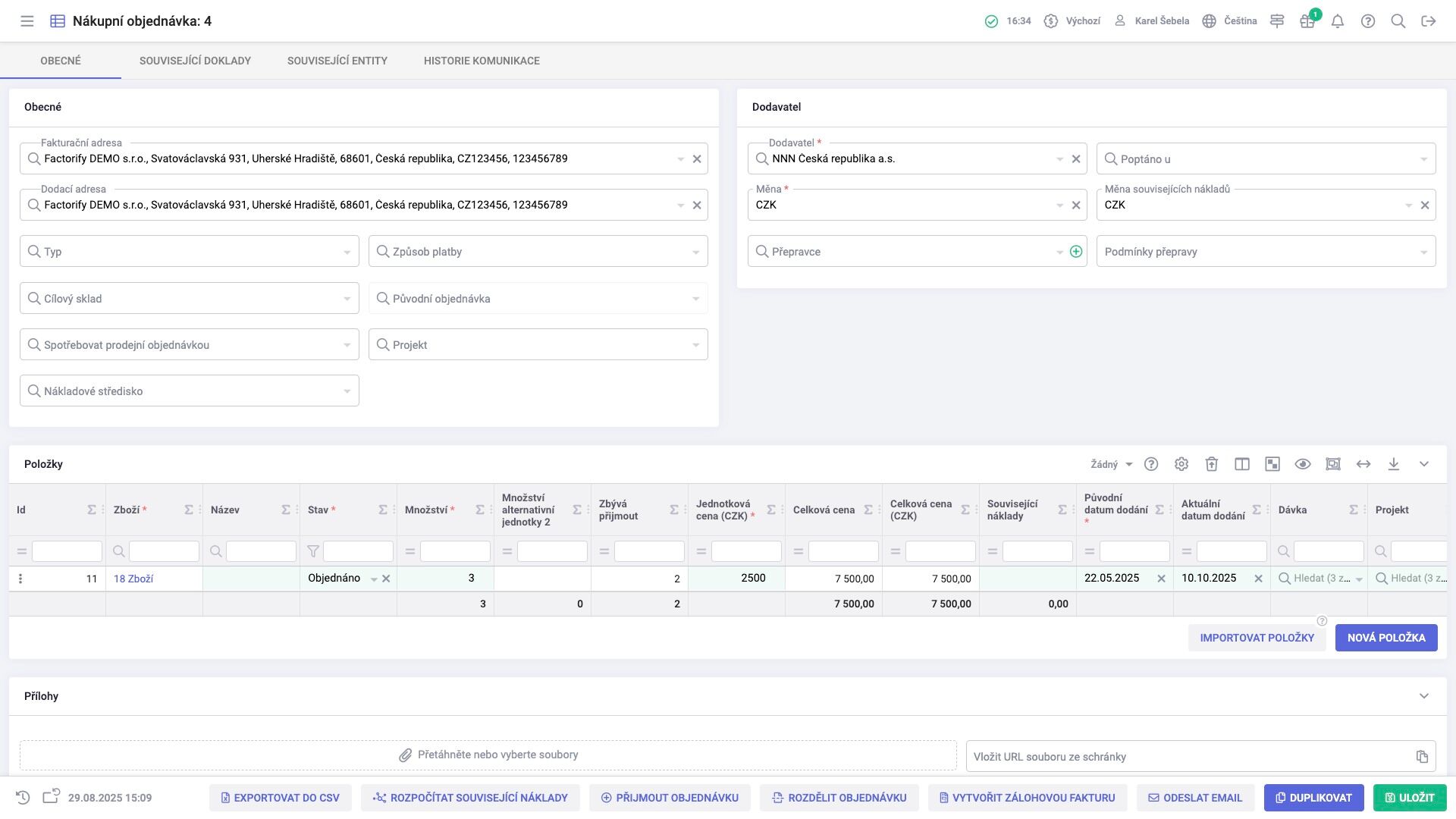Click the settings gear in Položky toolbar

click(1181, 464)
